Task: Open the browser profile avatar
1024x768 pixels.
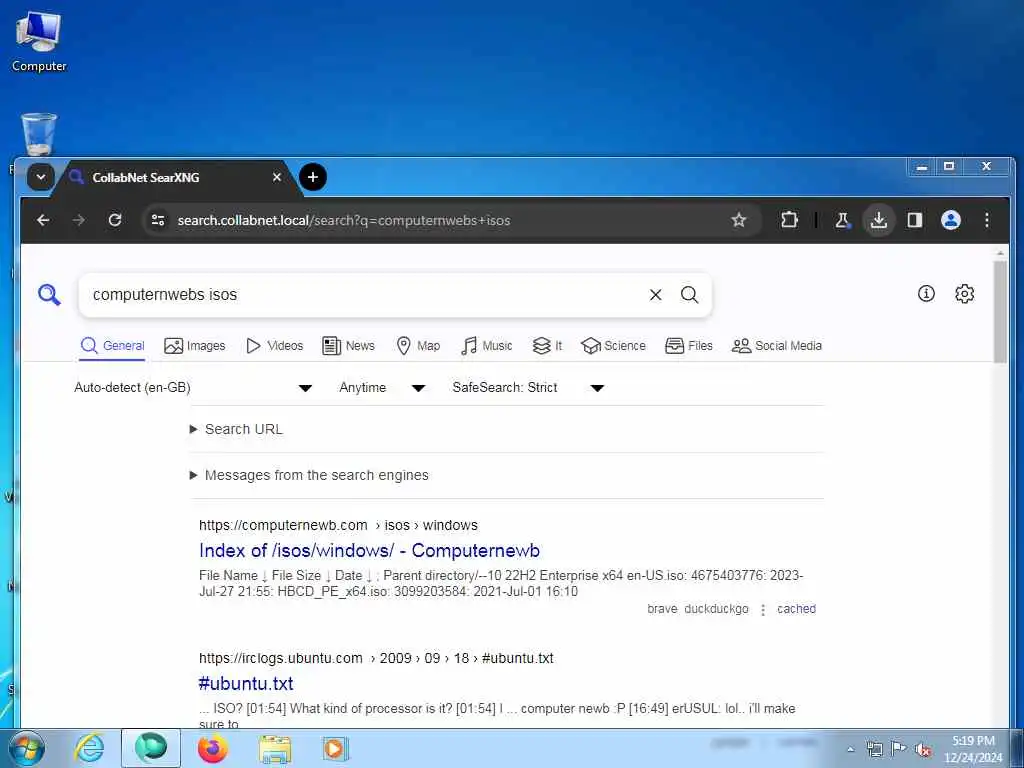Action: tap(951, 220)
